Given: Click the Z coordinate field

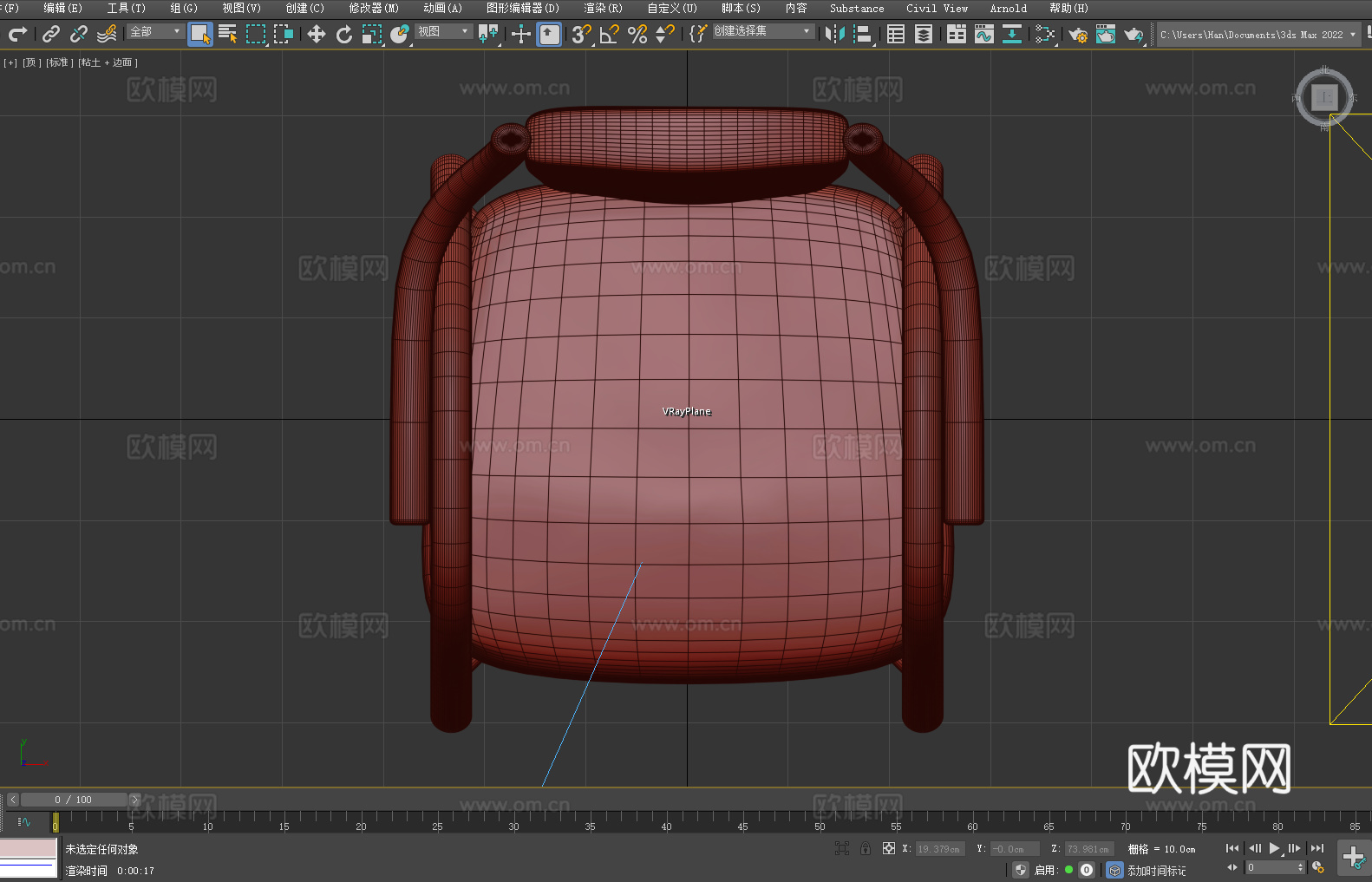Looking at the screenshot, I should point(1088,849).
